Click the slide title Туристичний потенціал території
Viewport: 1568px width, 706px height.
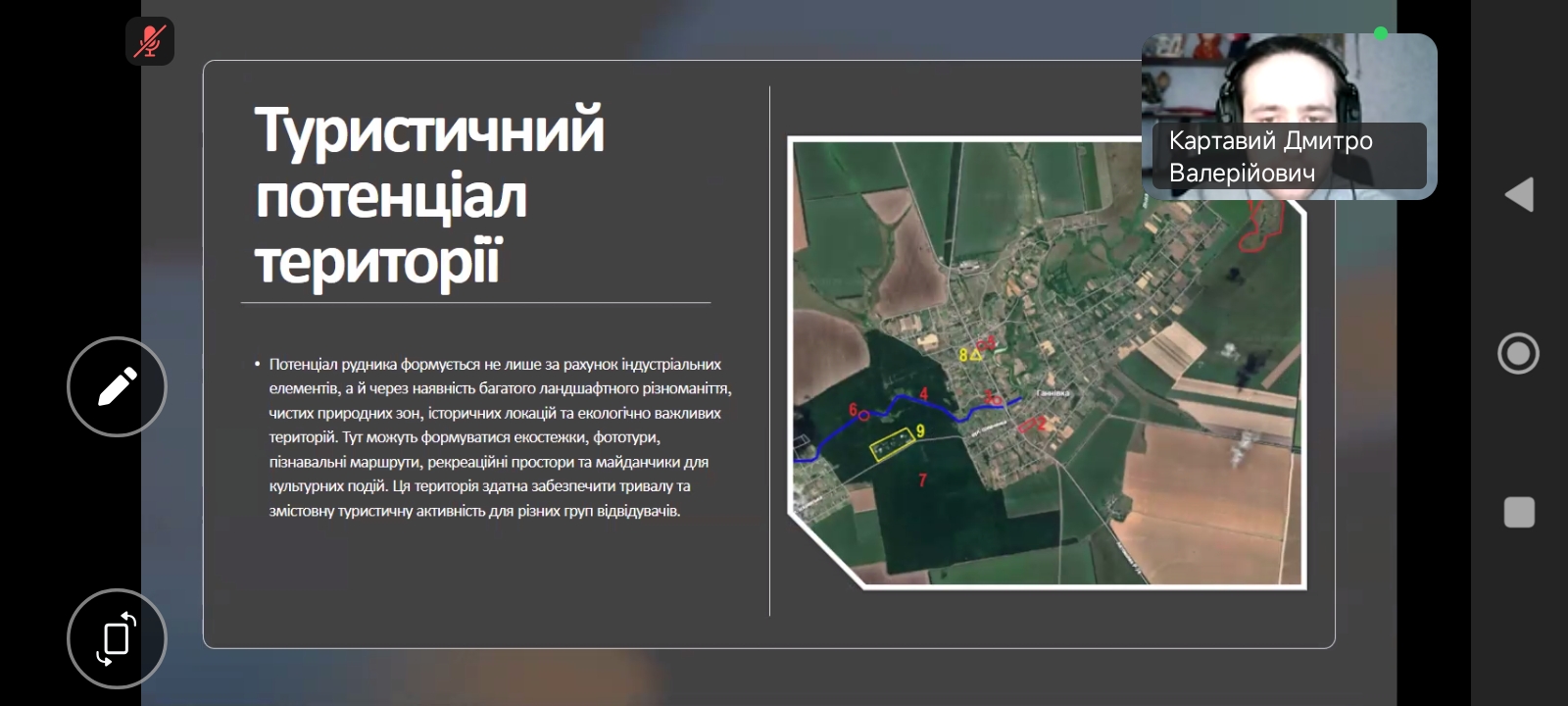(x=429, y=196)
